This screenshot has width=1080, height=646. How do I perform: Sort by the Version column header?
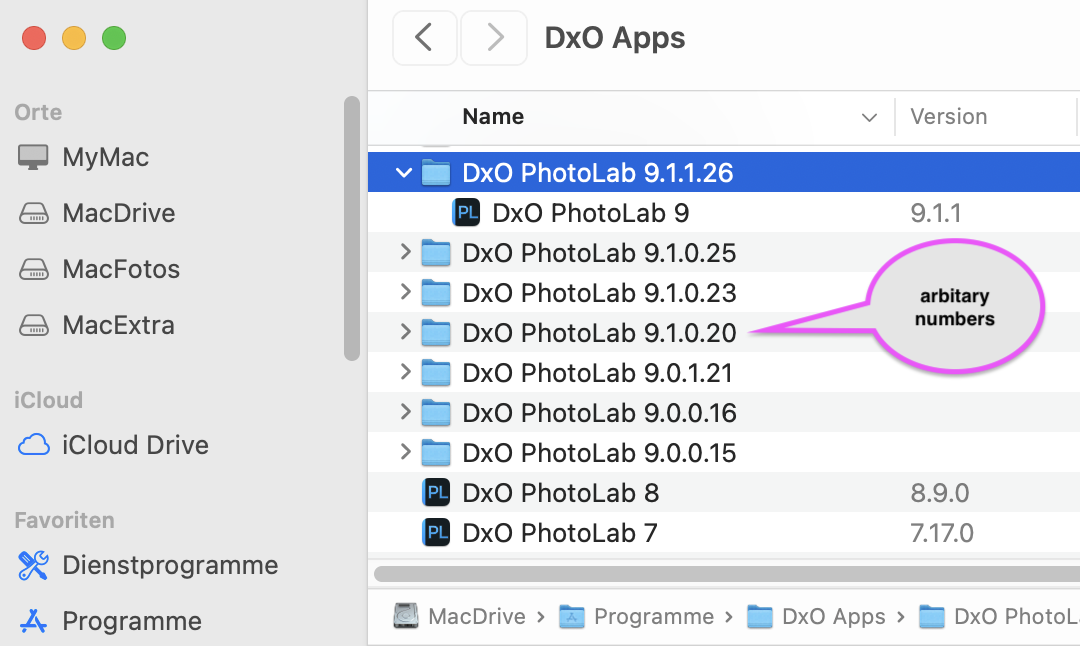(x=948, y=117)
